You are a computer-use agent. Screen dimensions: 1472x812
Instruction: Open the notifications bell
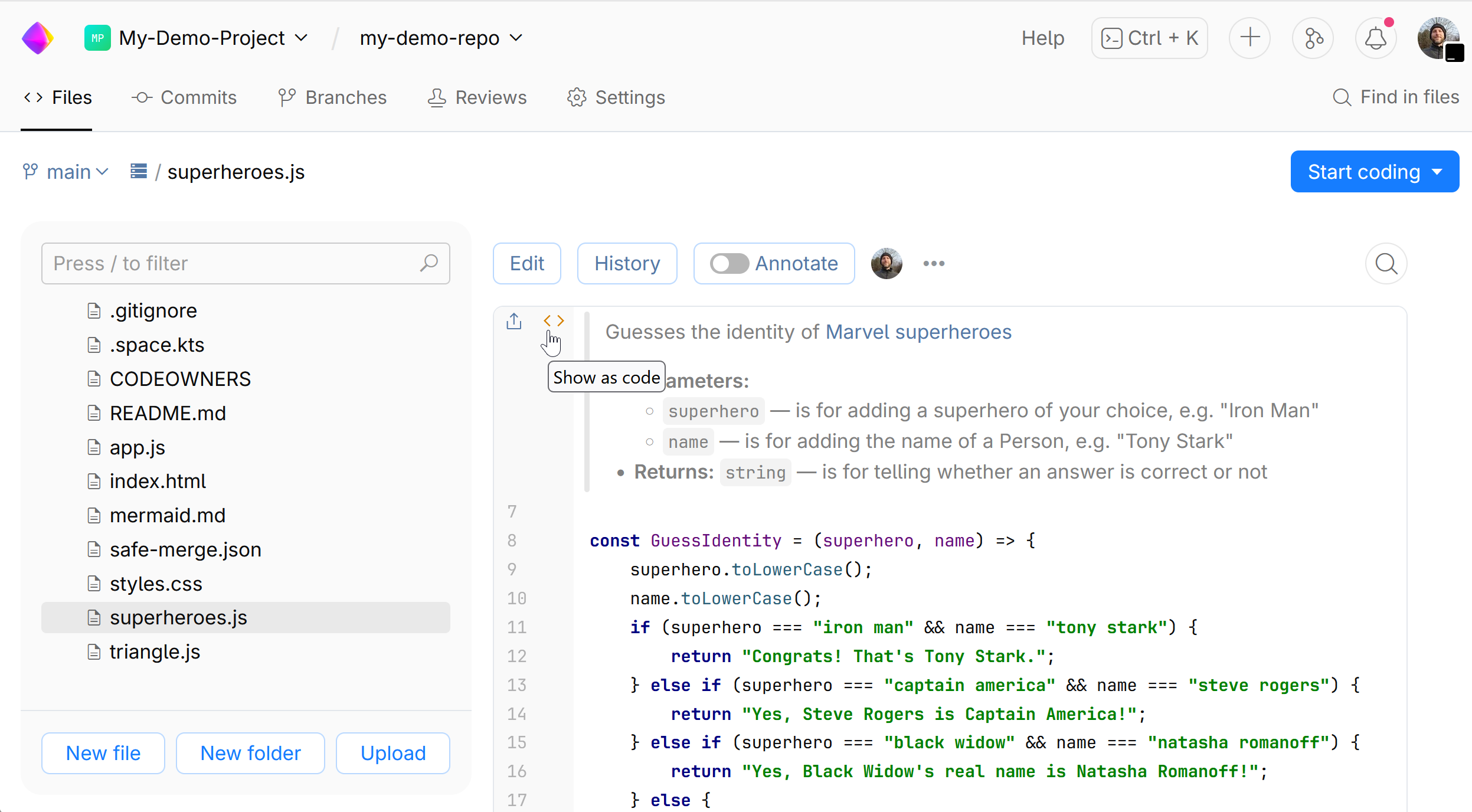point(1375,38)
